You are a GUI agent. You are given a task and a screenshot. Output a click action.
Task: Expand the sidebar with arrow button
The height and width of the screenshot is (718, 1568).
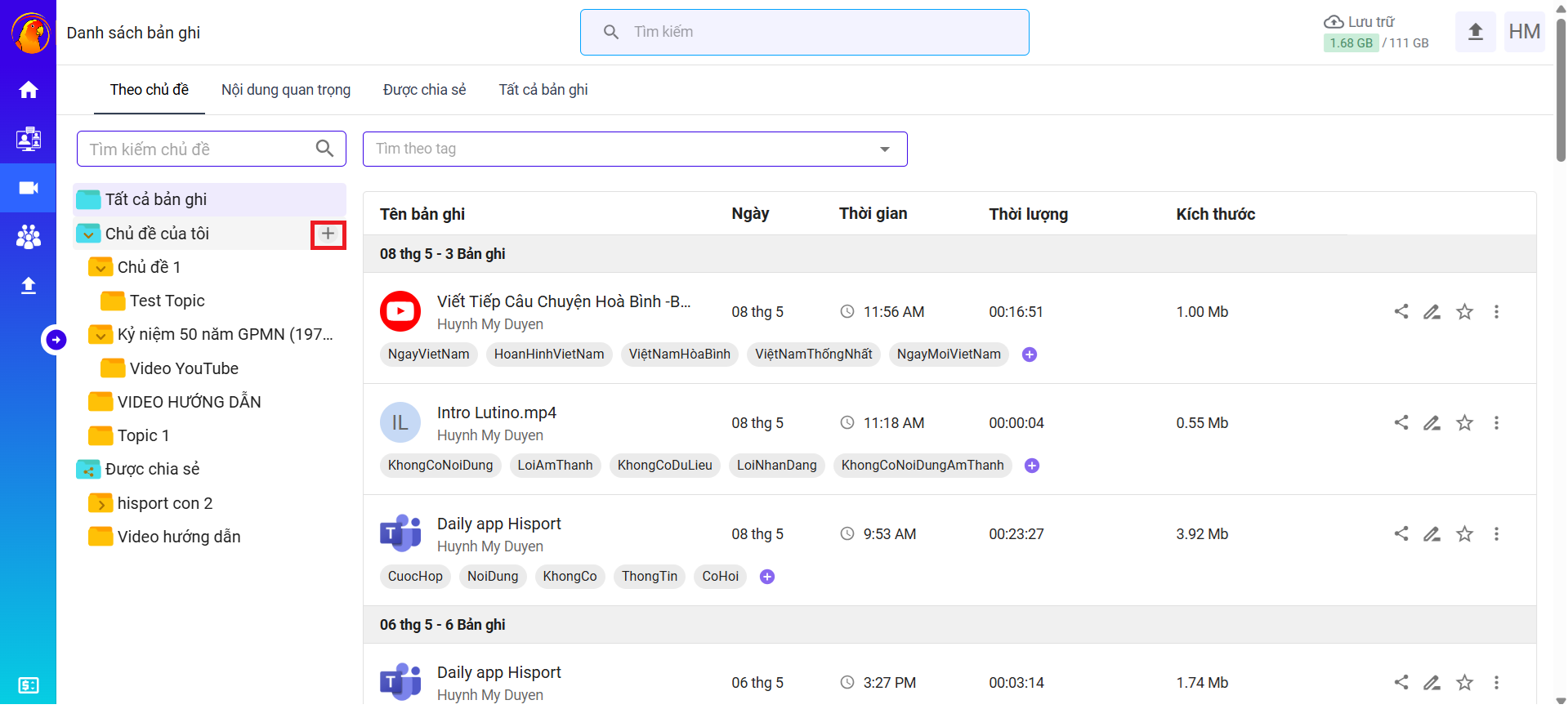pyautogui.click(x=56, y=339)
